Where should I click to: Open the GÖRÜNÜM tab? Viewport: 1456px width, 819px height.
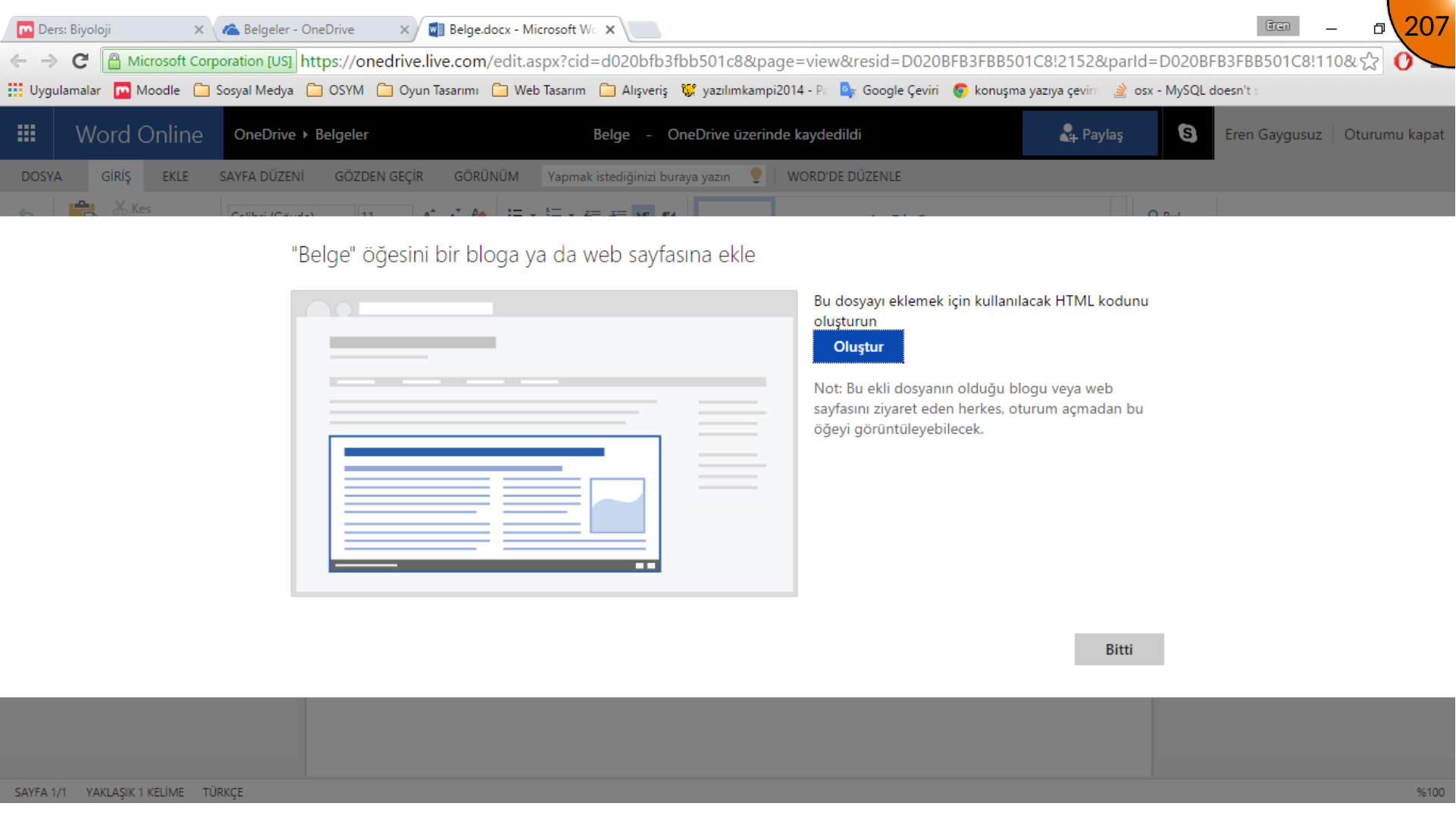(486, 176)
